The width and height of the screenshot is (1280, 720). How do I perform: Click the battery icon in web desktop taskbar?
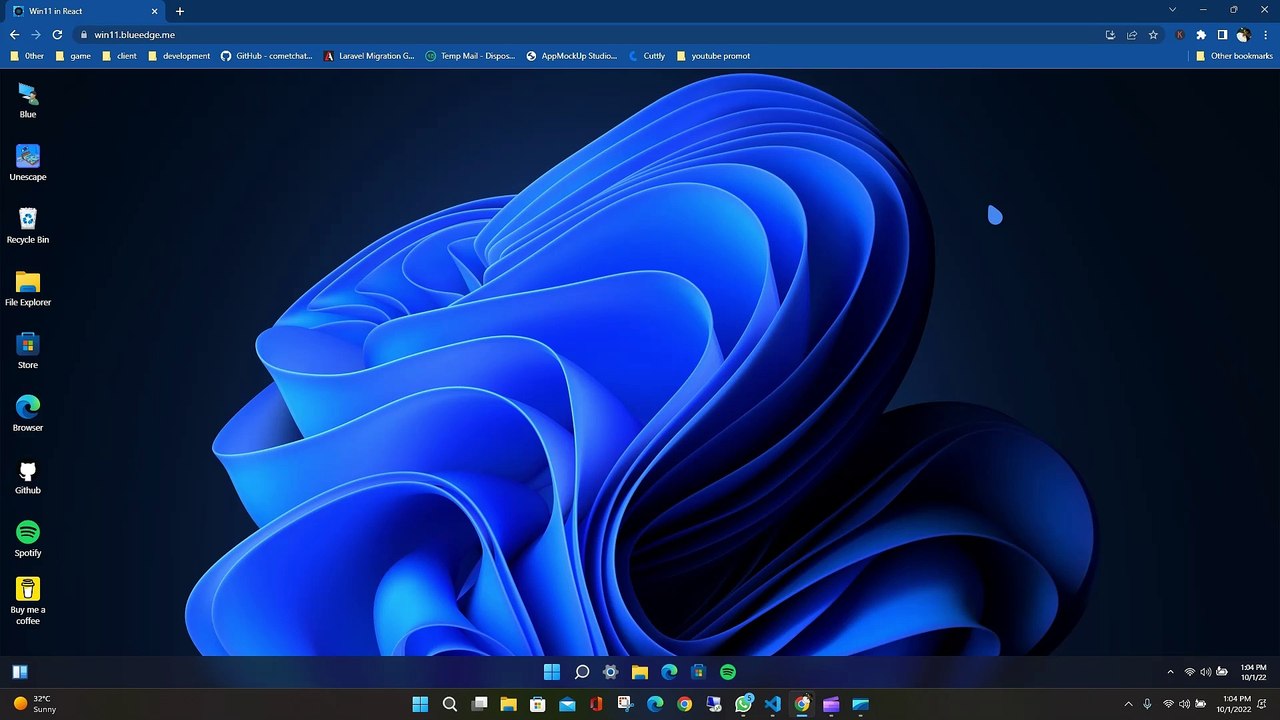tap(1221, 672)
